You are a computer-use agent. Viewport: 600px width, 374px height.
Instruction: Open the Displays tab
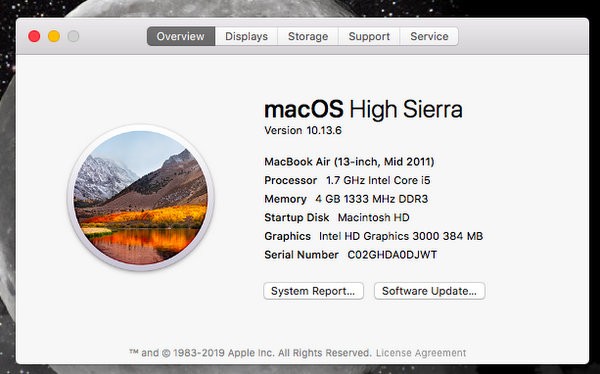point(246,36)
